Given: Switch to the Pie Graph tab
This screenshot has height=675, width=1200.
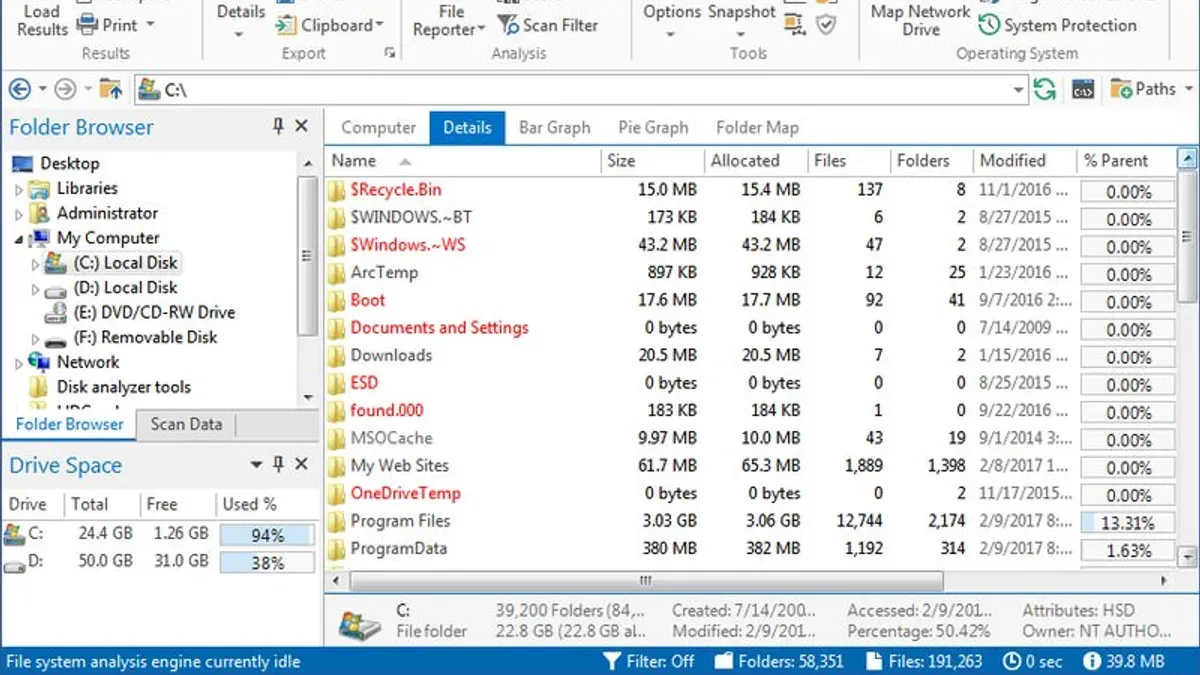Looking at the screenshot, I should [653, 127].
